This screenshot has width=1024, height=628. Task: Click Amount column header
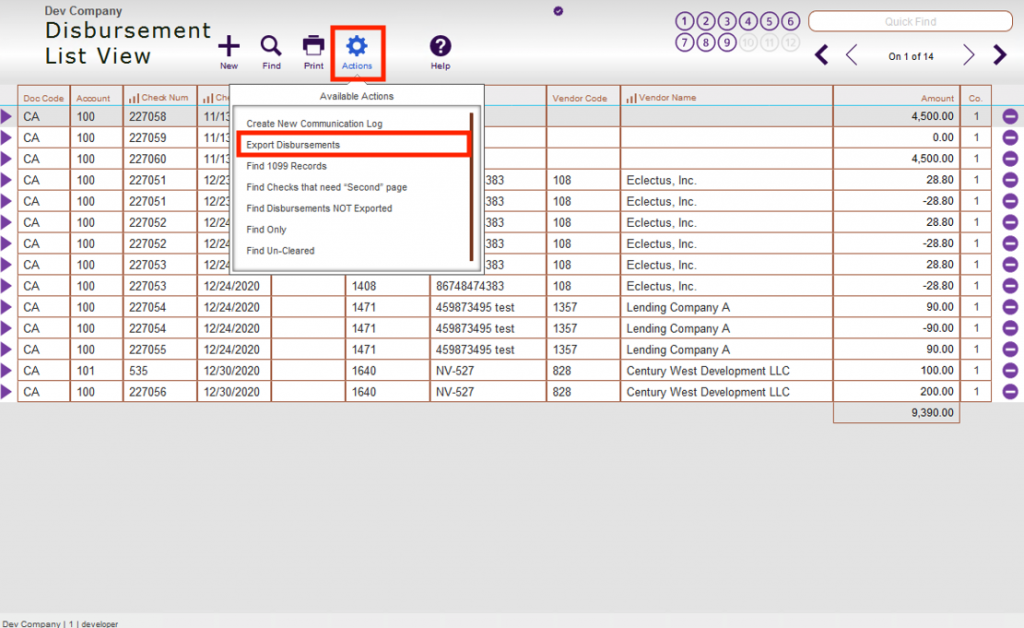click(937, 99)
